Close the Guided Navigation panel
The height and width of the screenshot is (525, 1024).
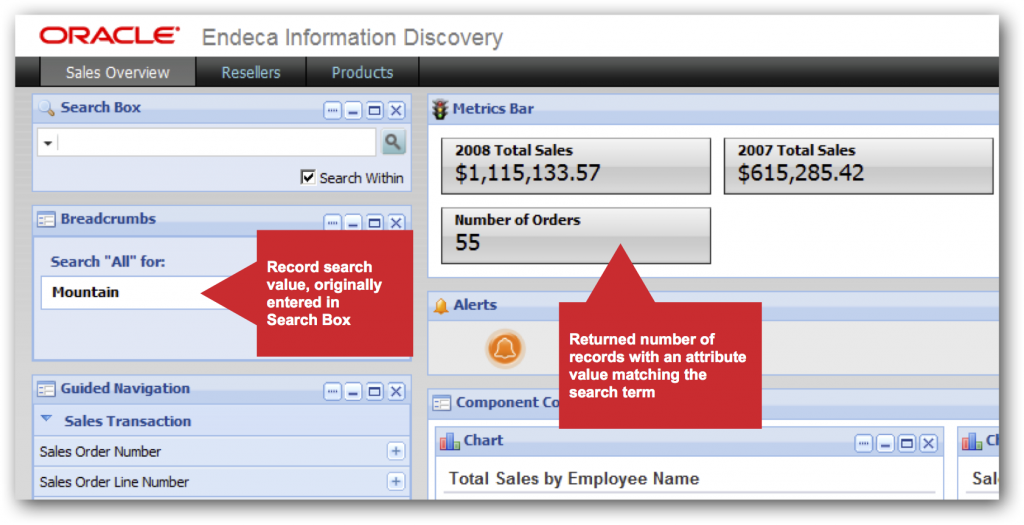(396, 391)
